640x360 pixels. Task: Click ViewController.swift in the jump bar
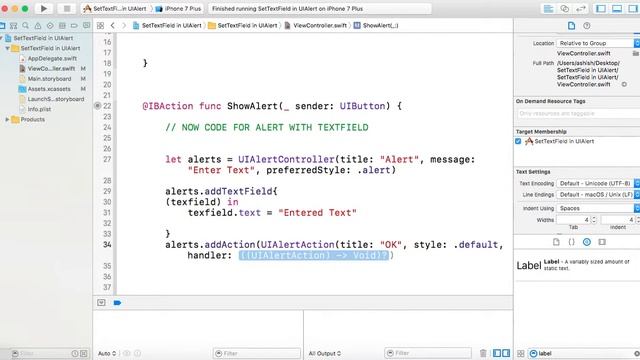pos(316,25)
